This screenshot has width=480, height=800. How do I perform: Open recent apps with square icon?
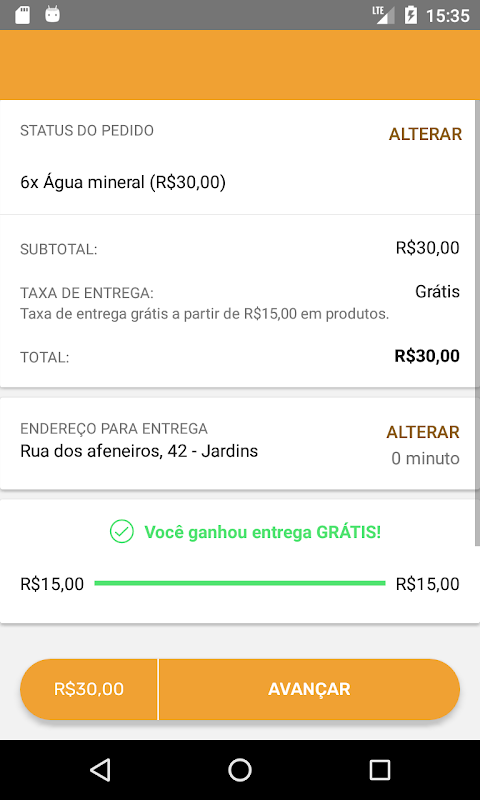[380, 769]
